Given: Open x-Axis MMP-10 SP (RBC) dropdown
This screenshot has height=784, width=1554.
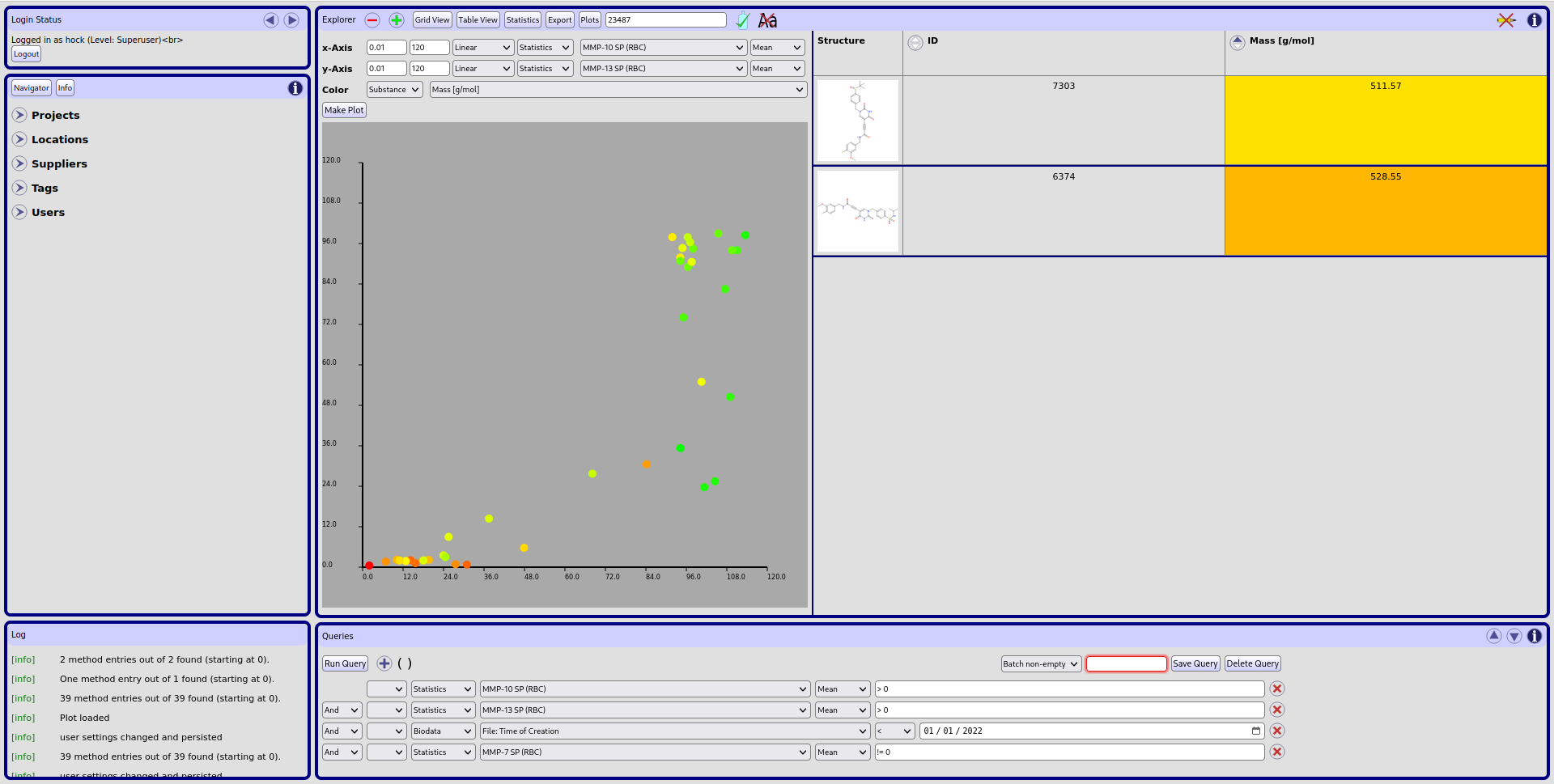Looking at the screenshot, I should tap(664, 48).
